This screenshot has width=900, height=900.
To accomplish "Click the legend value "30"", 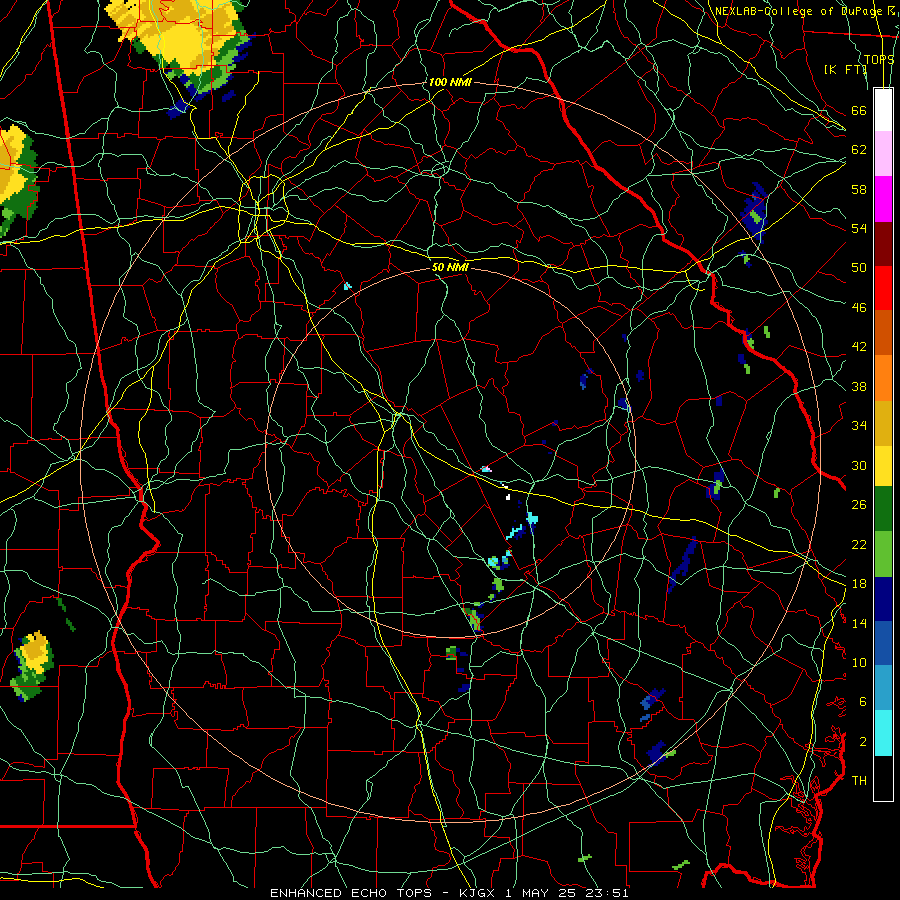I will click(859, 465).
